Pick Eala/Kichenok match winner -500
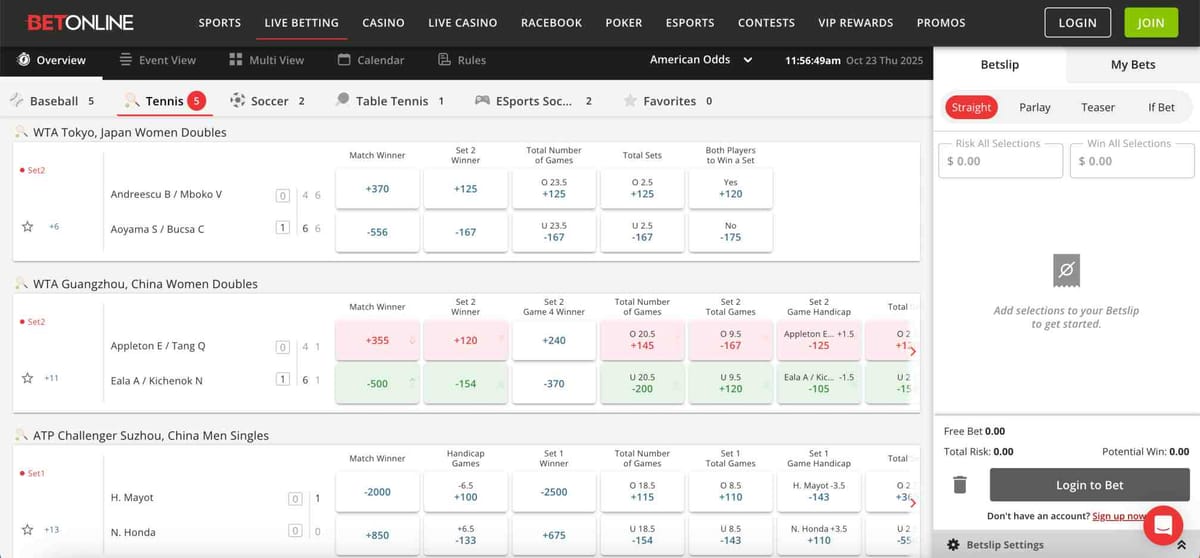 tap(377, 384)
